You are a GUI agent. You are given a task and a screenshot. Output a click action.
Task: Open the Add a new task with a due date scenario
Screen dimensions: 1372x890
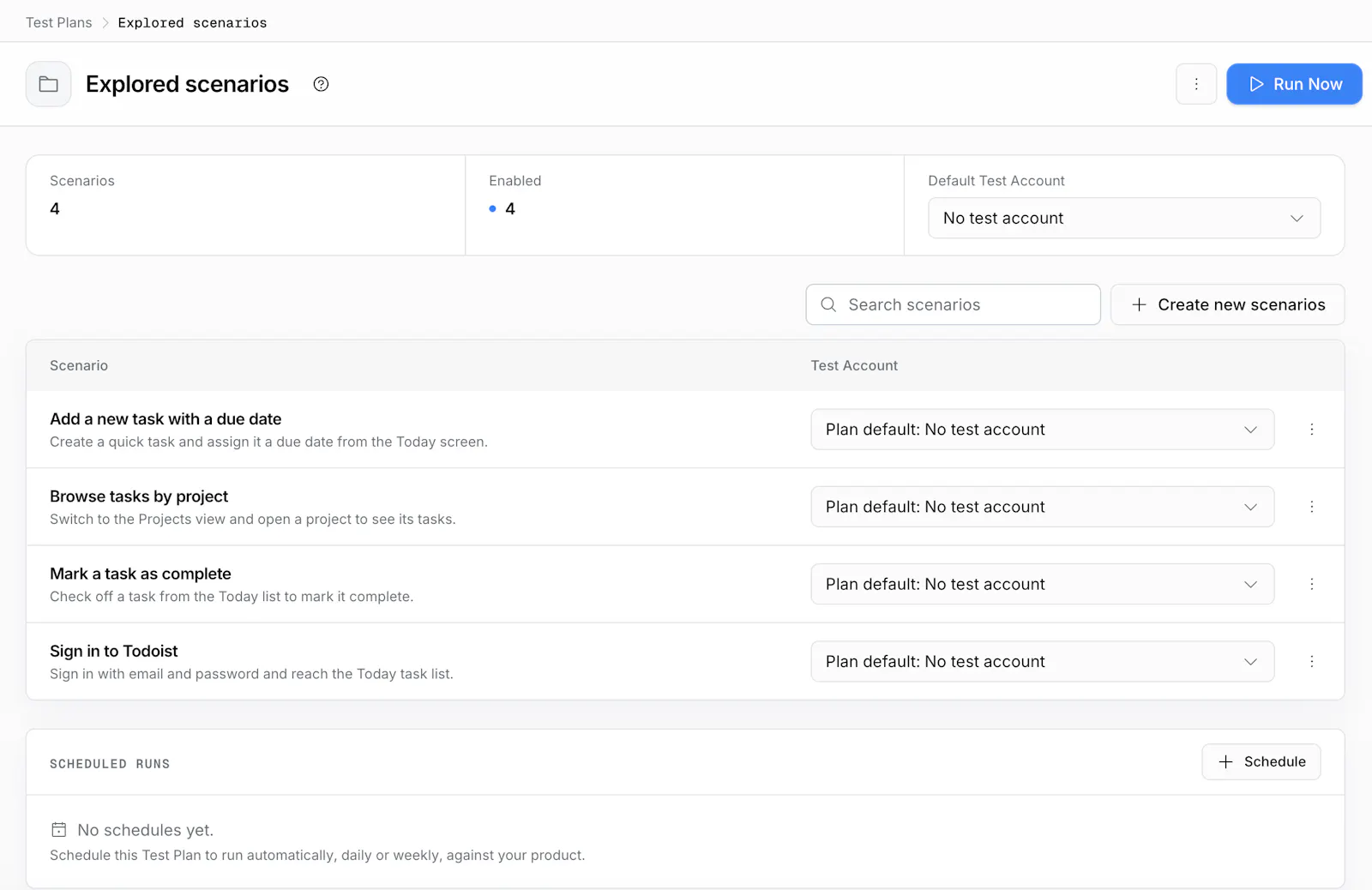[x=165, y=418]
